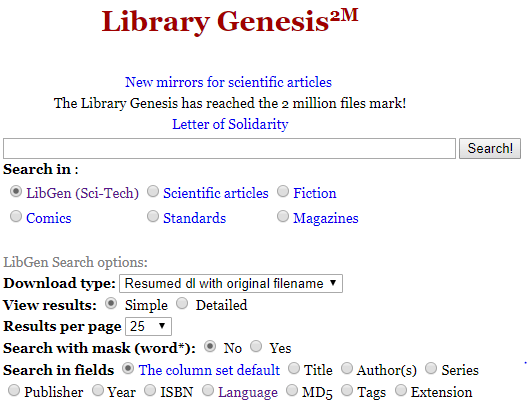The height and width of the screenshot is (417, 527).
Task: Select the MD5 field radio button
Action: [292, 391]
